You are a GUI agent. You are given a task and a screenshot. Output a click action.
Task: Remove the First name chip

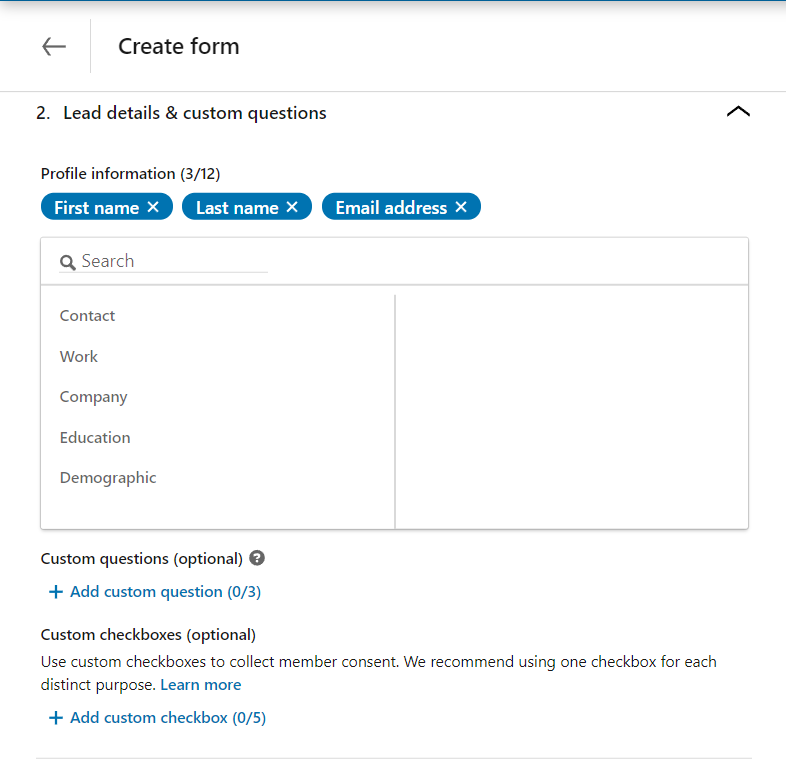pyautogui.click(x=153, y=207)
